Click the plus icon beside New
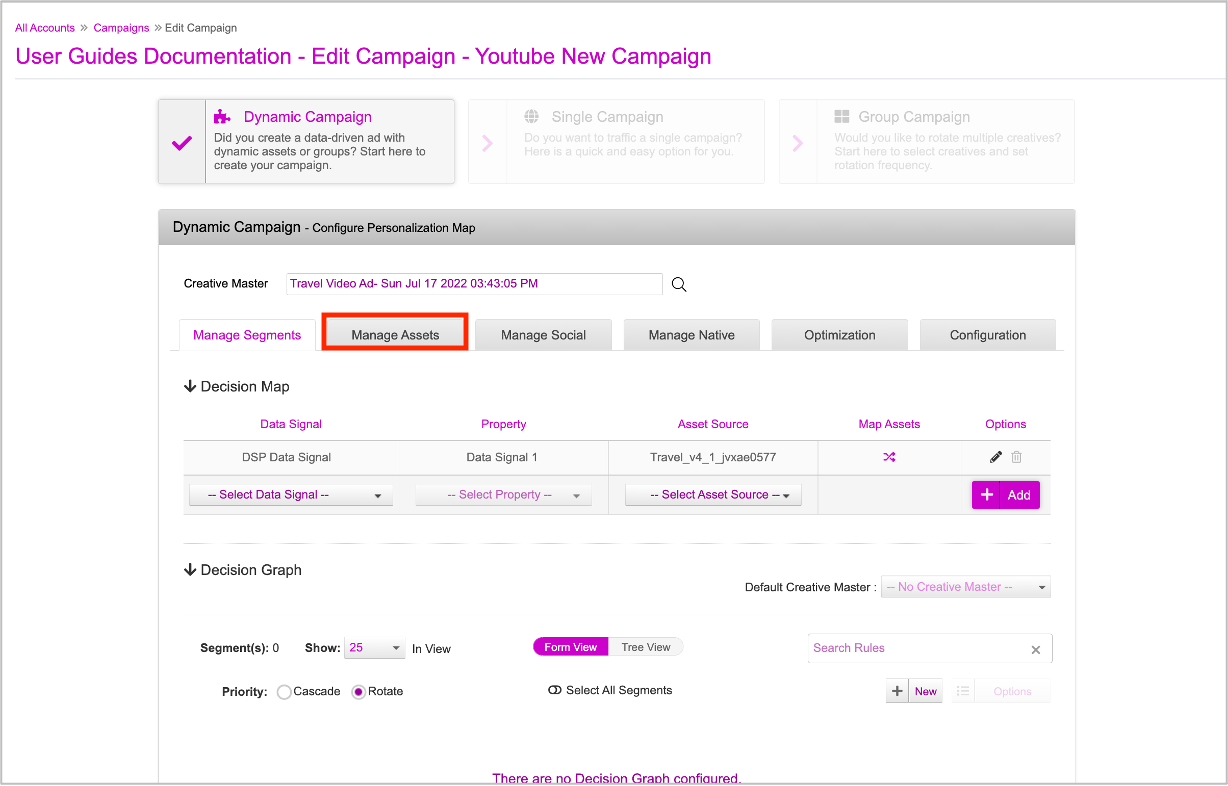The height and width of the screenshot is (786, 1228). [x=897, y=691]
